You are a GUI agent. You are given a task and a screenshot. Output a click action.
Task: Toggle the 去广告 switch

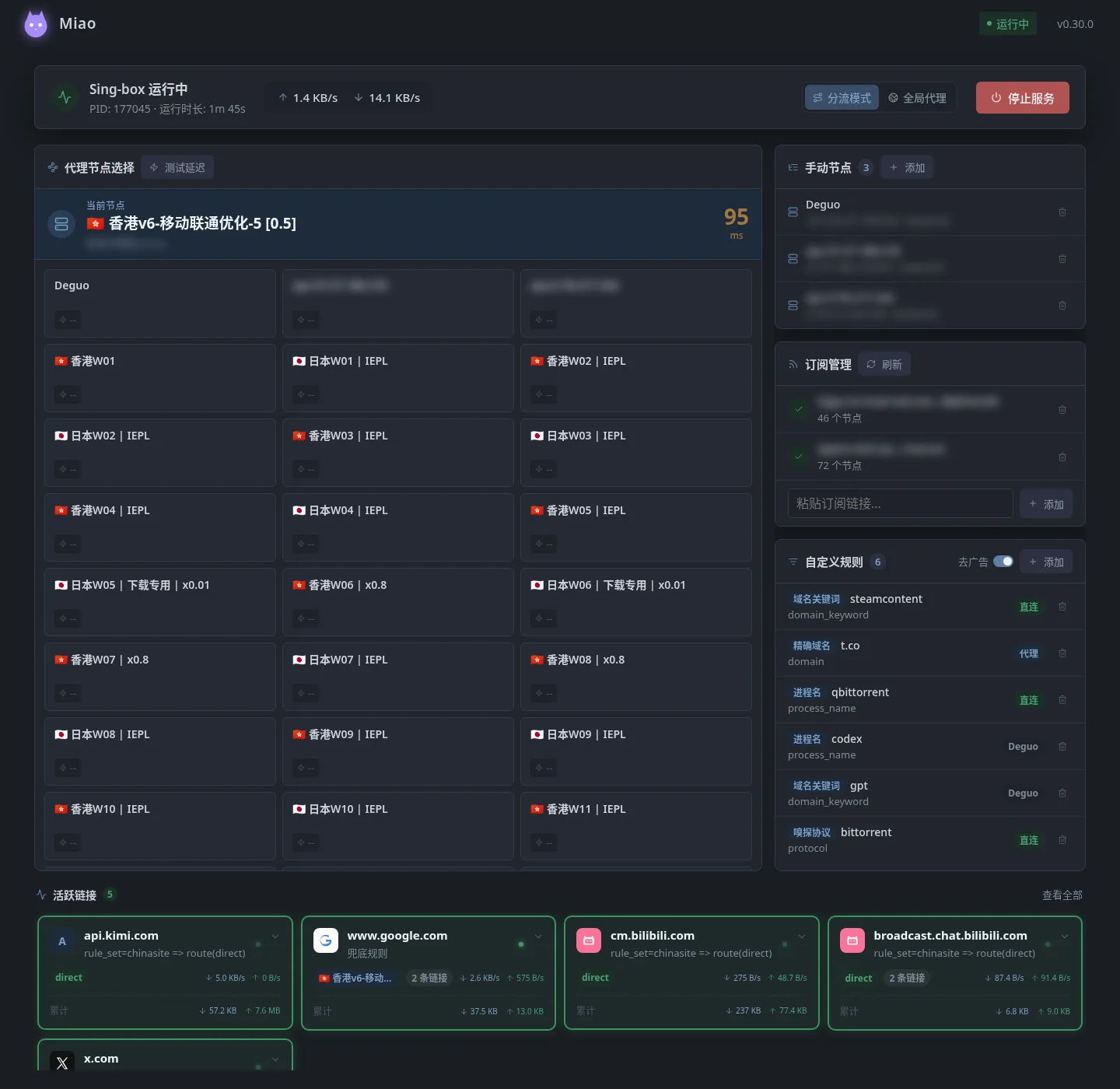[x=1003, y=562]
